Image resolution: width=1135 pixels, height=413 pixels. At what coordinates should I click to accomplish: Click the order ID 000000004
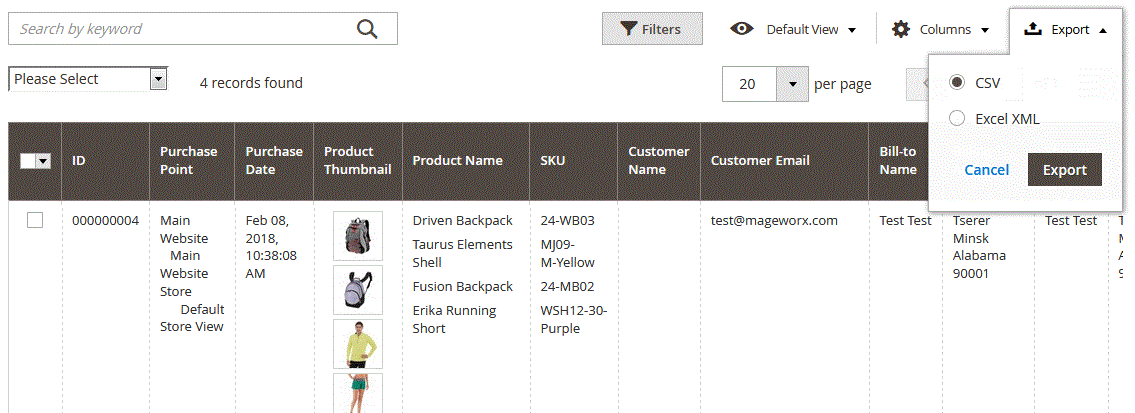click(x=106, y=221)
